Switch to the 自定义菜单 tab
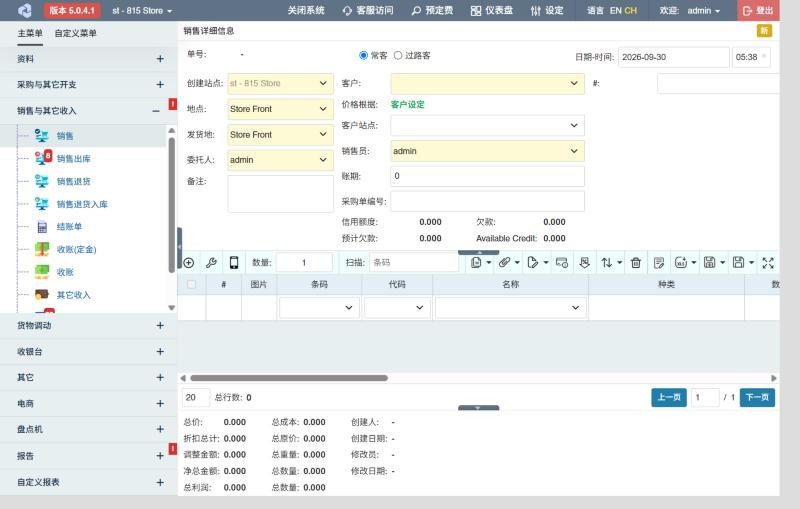Image resolution: width=800 pixels, height=509 pixels. click(x=76, y=33)
